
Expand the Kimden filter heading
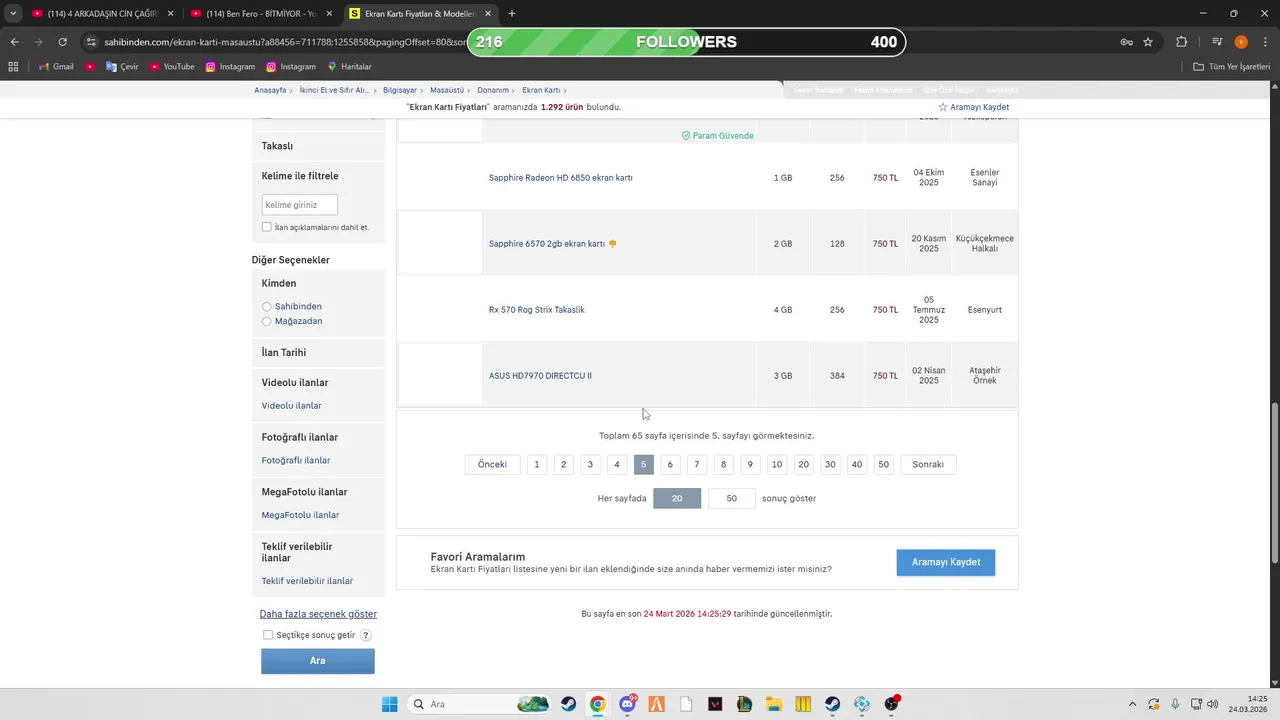click(279, 284)
